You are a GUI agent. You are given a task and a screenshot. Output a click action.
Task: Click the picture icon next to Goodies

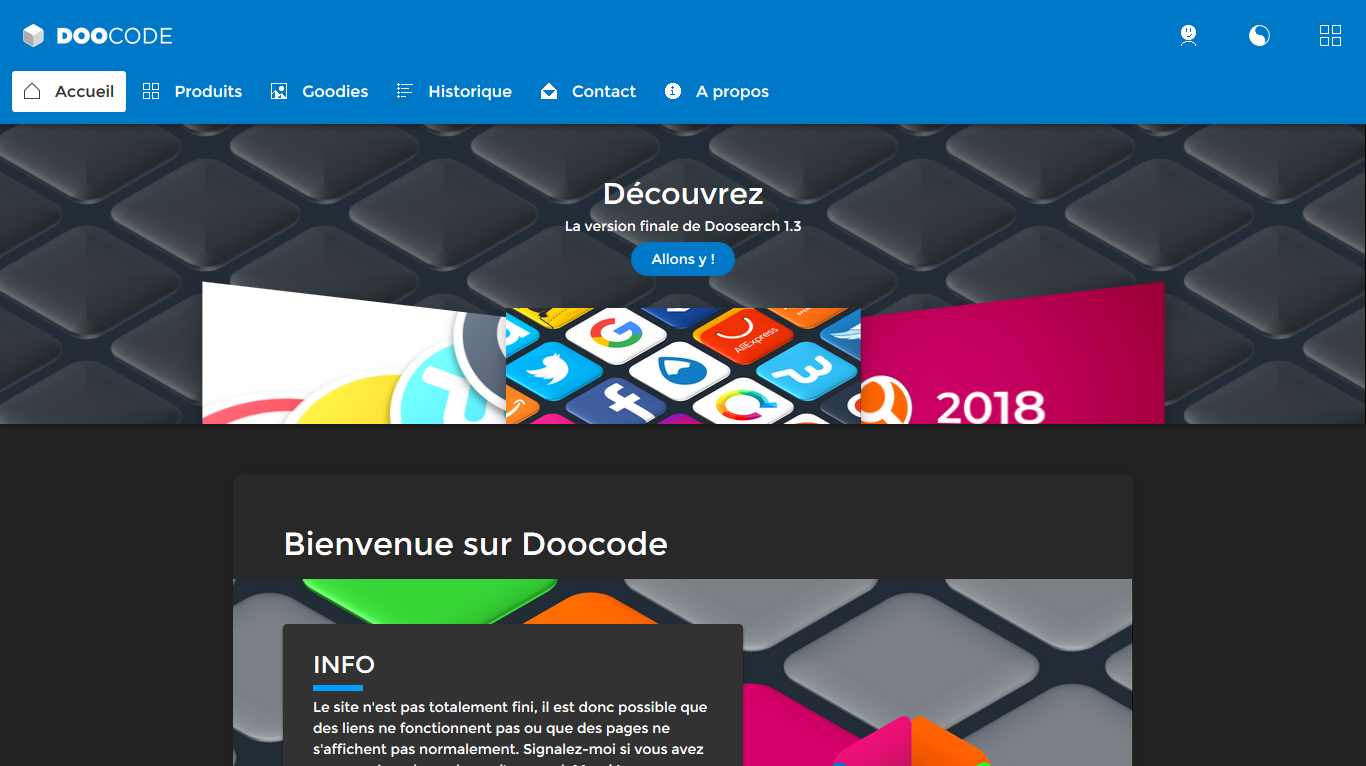pyautogui.click(x=279, y=91)
